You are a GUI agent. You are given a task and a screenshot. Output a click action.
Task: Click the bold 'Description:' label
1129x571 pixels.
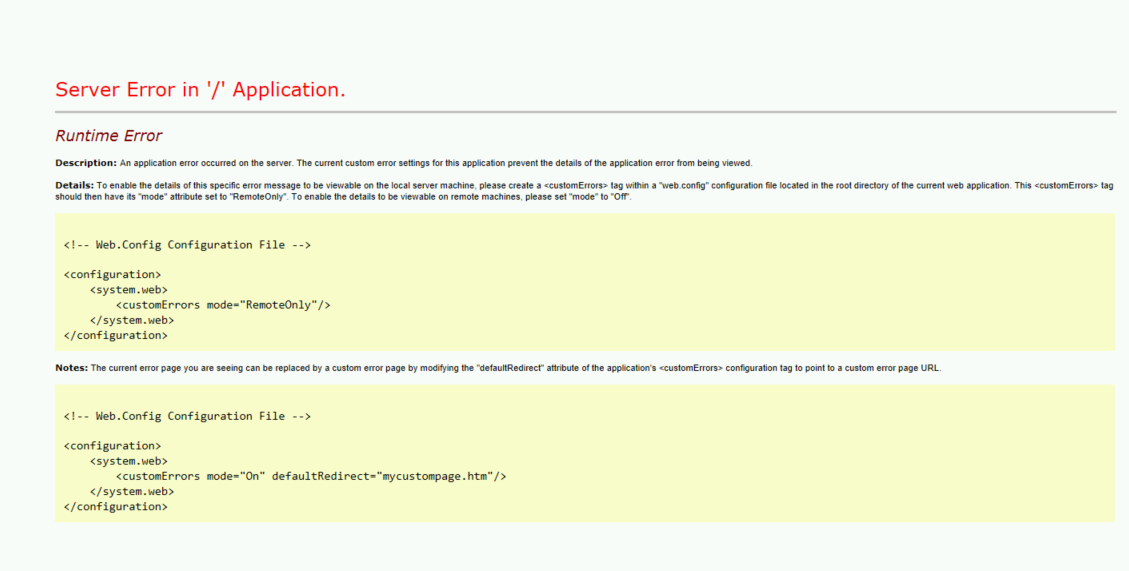click(x=86, y=163)
